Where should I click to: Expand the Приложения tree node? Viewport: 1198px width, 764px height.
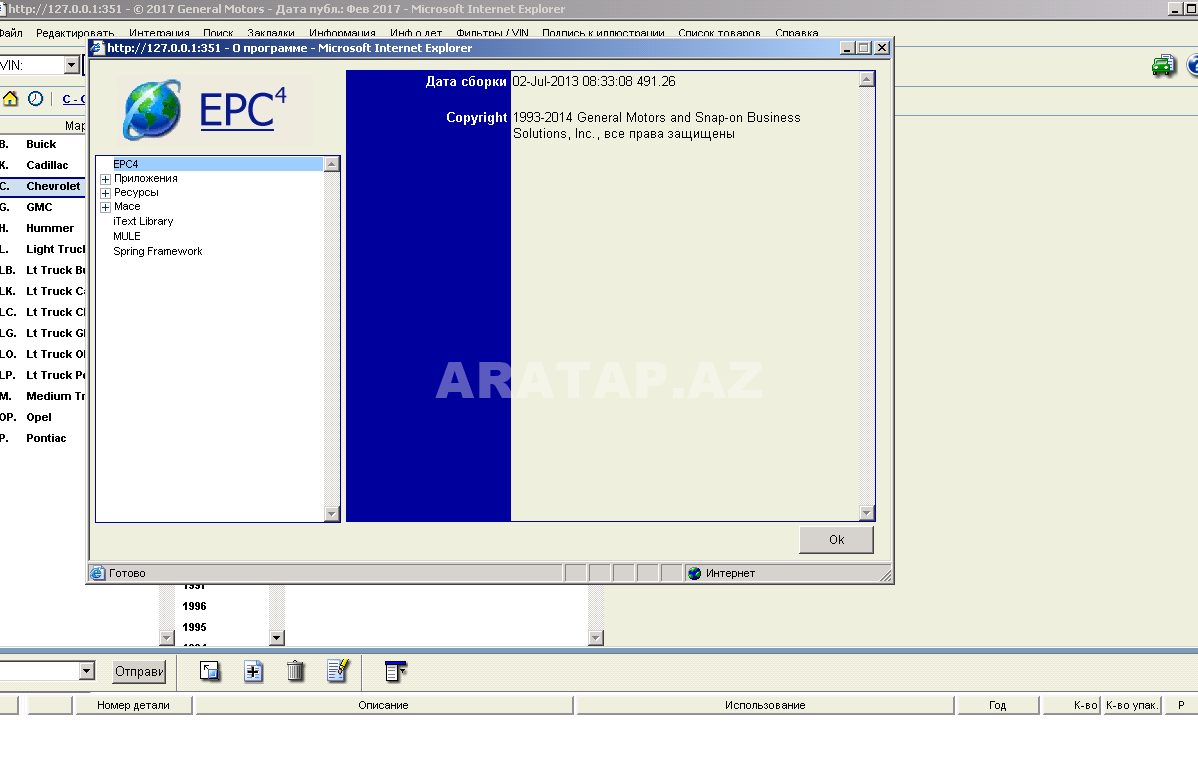[x=105, y=179]
